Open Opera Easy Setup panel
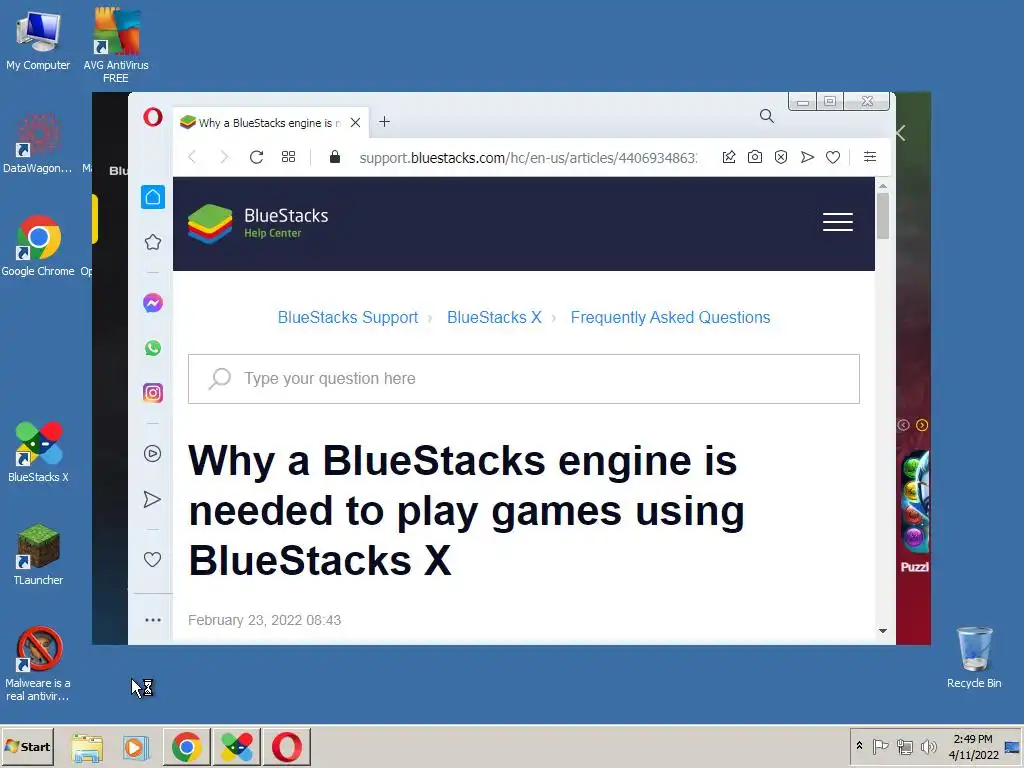Image resolution: width=1024 pixels, height=768 pixels. (x=870, y=157)
